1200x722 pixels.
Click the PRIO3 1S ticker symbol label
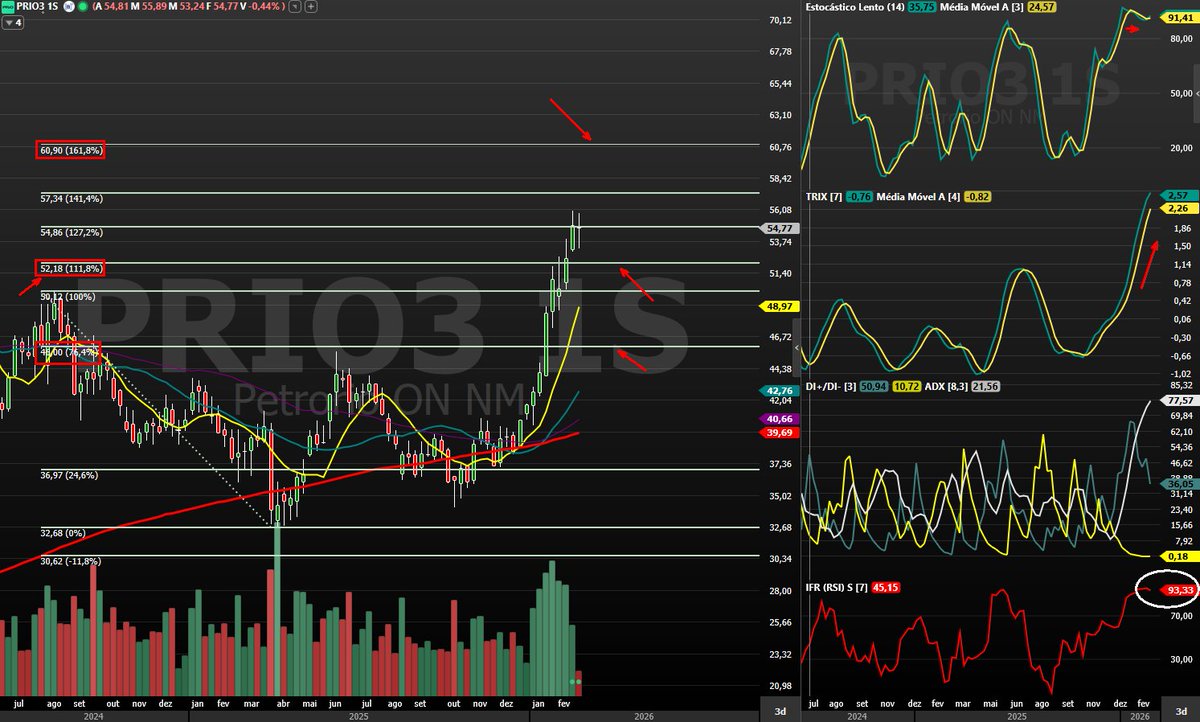coord(37,7)
